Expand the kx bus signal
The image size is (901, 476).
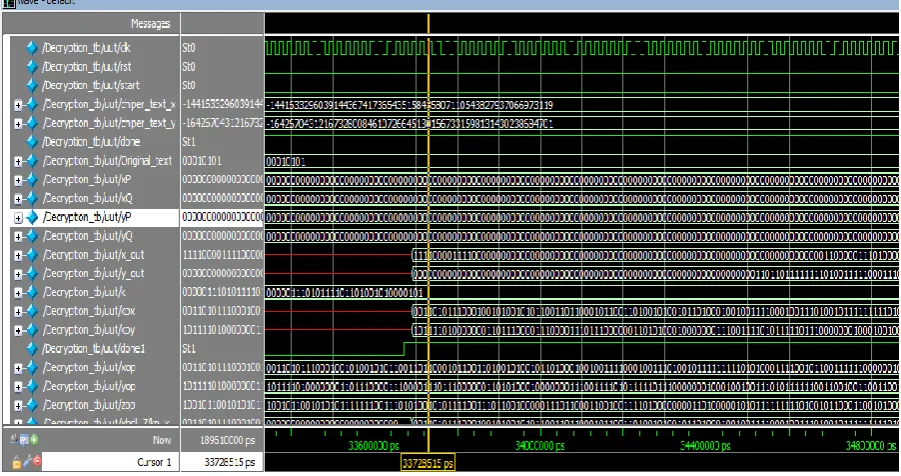[18, 312]
